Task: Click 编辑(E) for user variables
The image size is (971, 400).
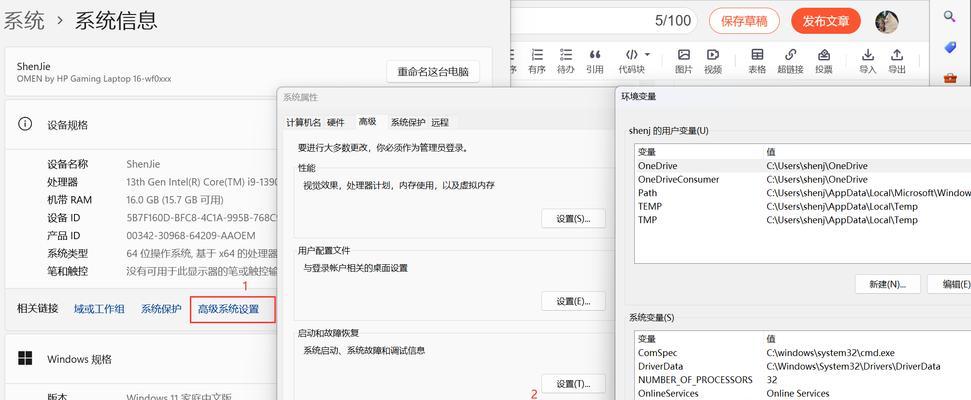Action: pos(949,284)
